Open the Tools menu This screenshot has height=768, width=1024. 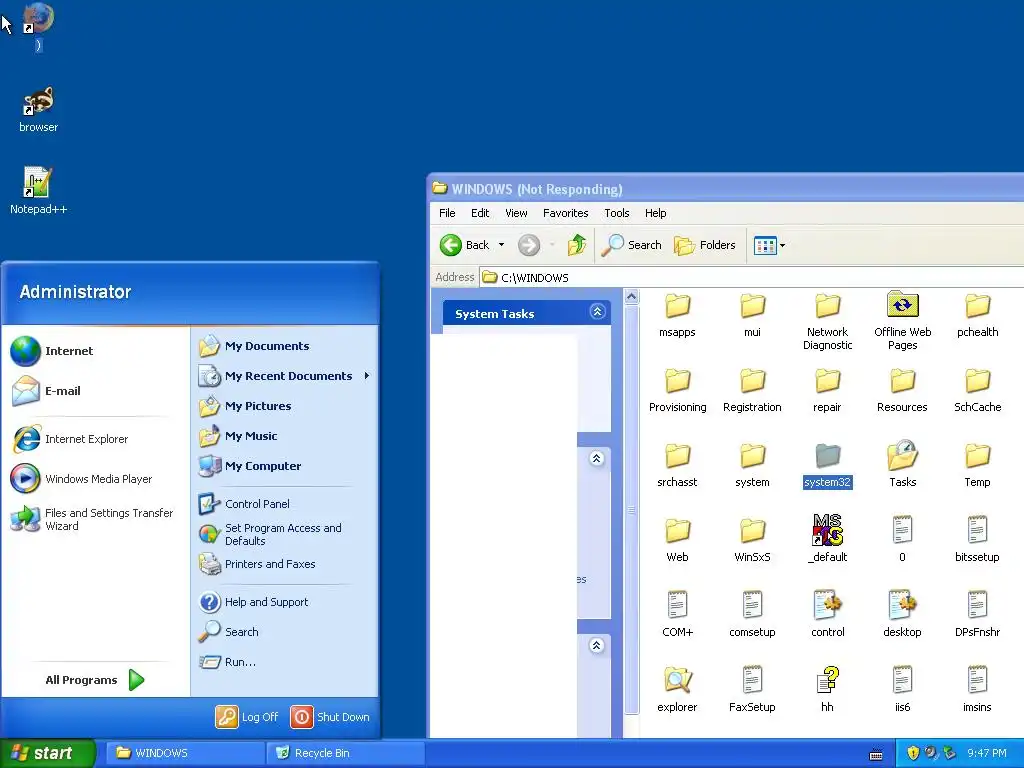(616, 213)
